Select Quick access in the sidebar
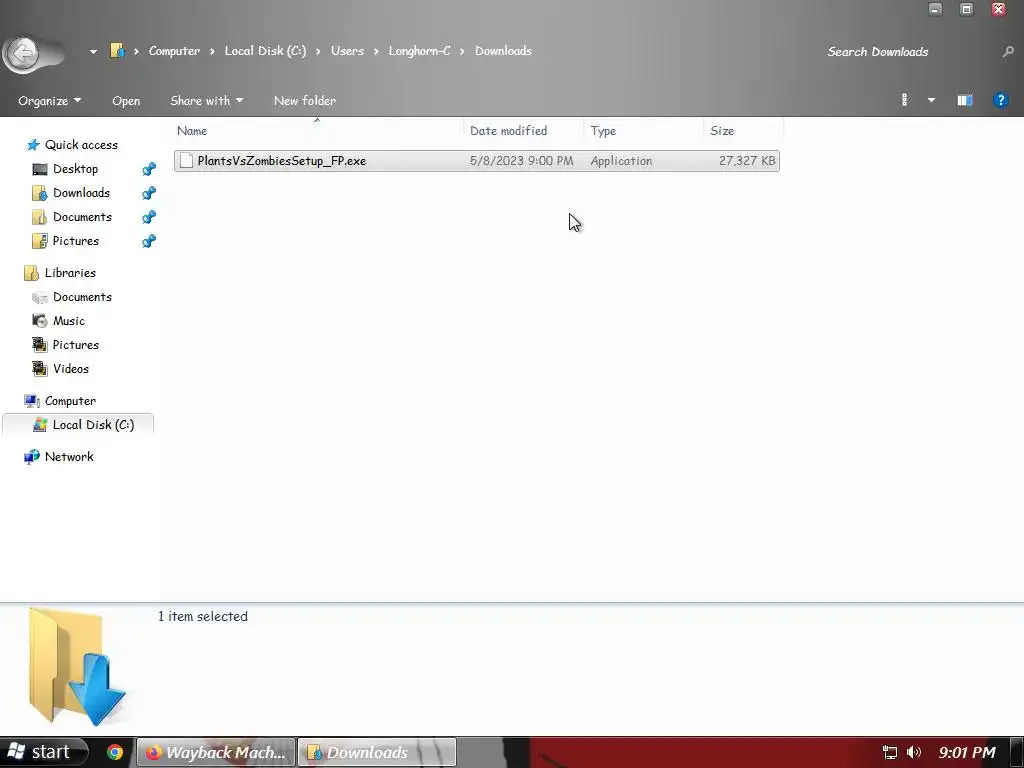Screen dimensions: 1024x768 click(81, 145)
